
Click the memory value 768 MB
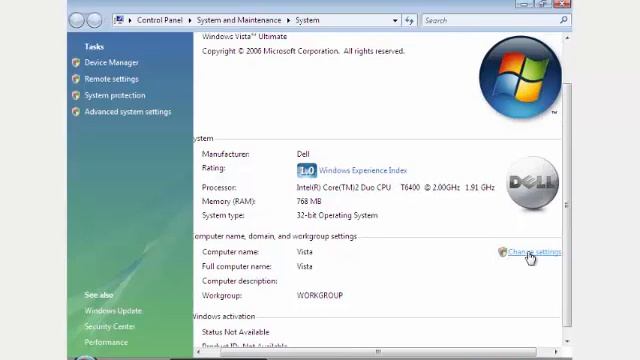(309, 202)
